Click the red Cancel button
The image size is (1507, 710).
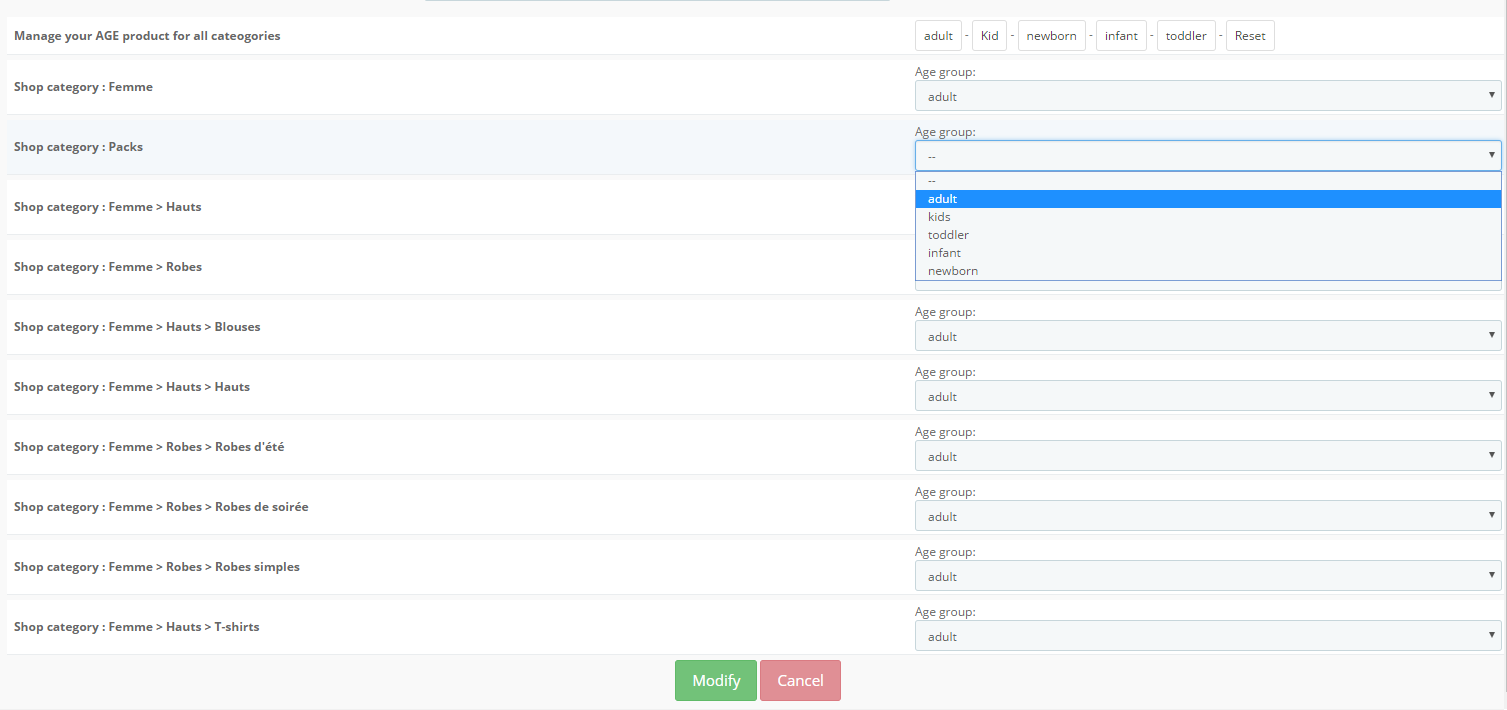[800, 681]
